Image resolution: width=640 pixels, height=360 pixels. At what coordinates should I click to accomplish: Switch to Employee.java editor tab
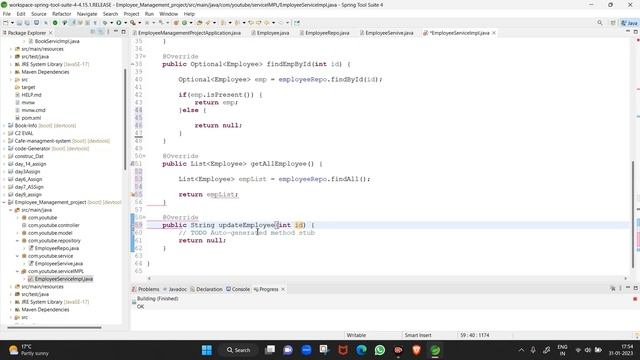point(270,33)
